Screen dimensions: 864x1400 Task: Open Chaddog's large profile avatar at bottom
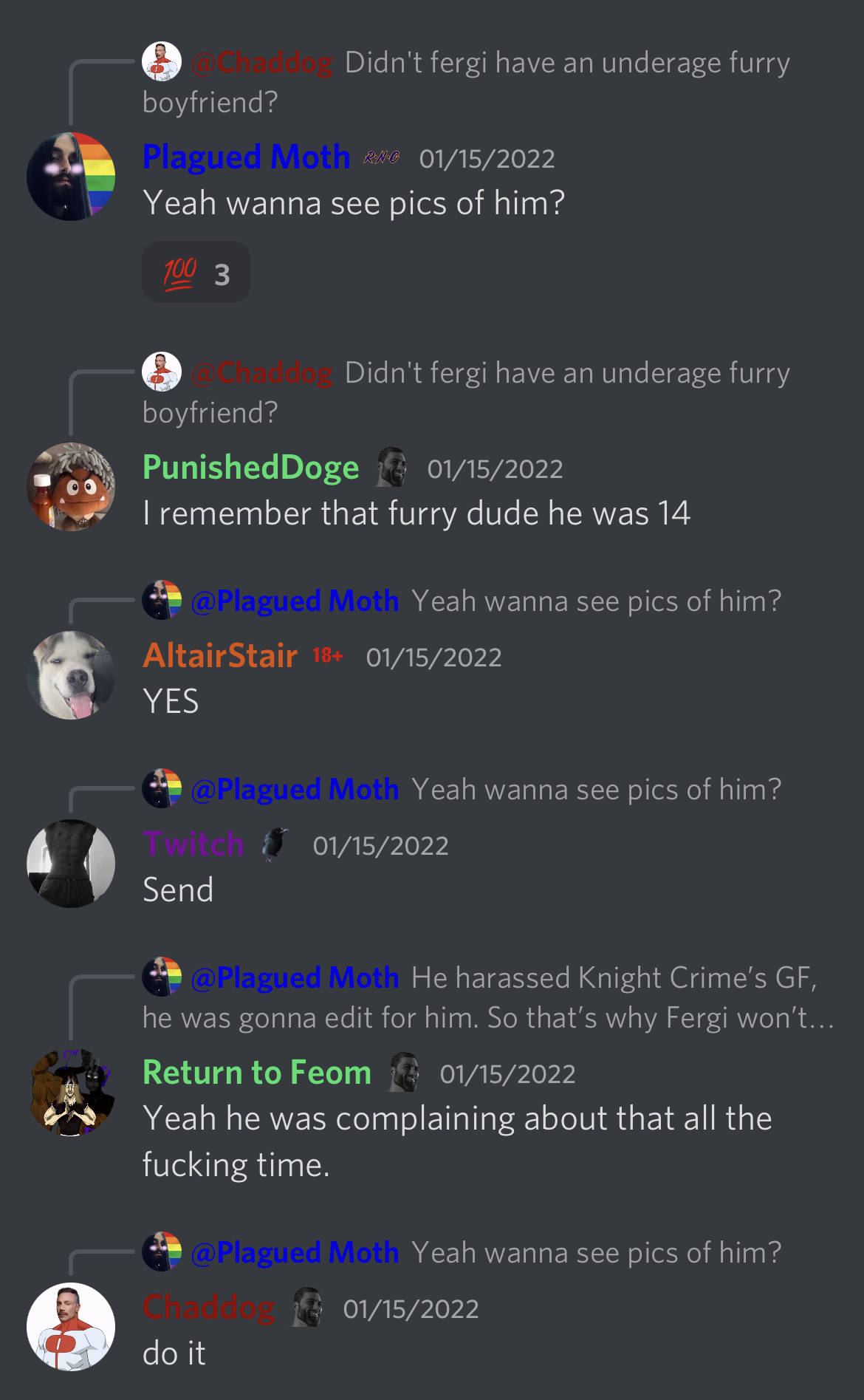coord(71,1327)
